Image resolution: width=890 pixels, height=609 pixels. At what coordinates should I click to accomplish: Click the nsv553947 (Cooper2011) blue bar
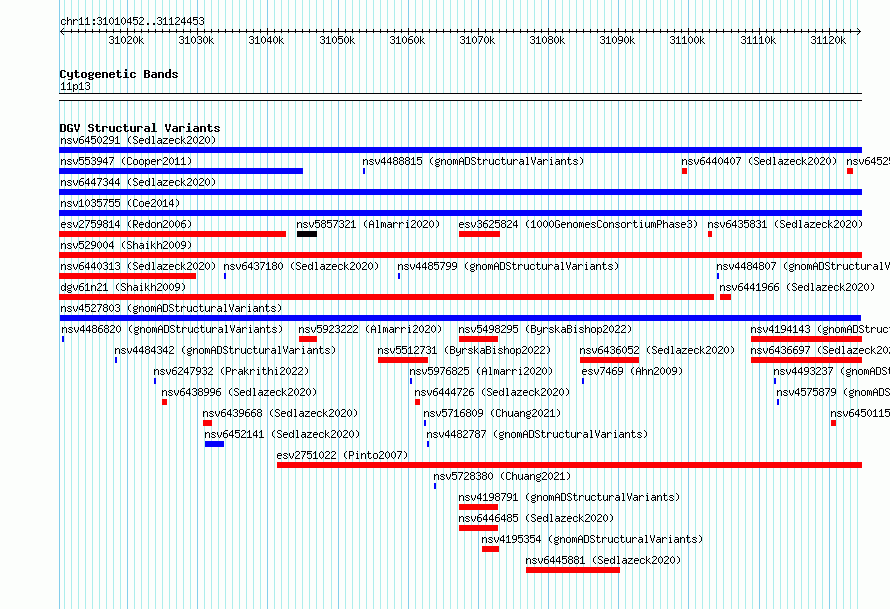point(181,171)
